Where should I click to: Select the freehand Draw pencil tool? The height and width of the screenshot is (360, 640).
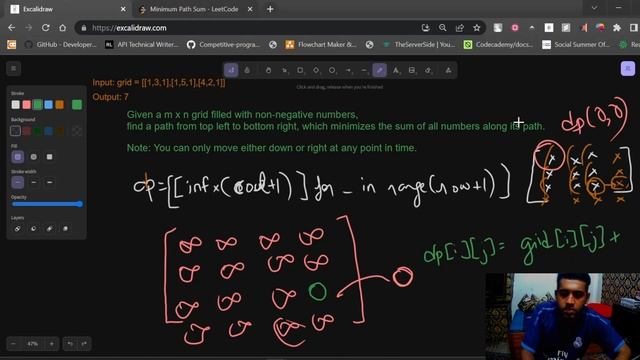coord(380,70)
